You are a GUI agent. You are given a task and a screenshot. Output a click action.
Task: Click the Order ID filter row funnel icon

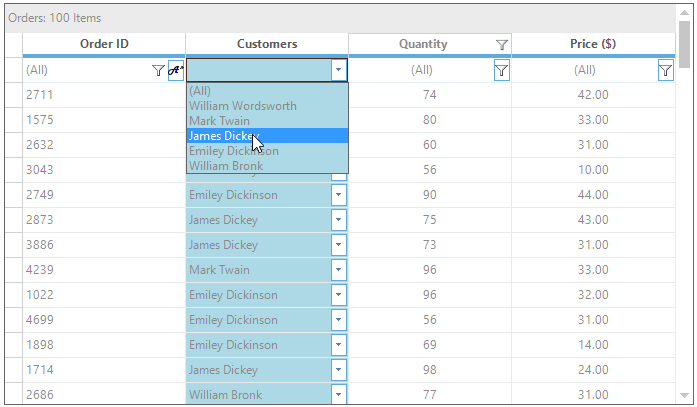pos(157,70)
